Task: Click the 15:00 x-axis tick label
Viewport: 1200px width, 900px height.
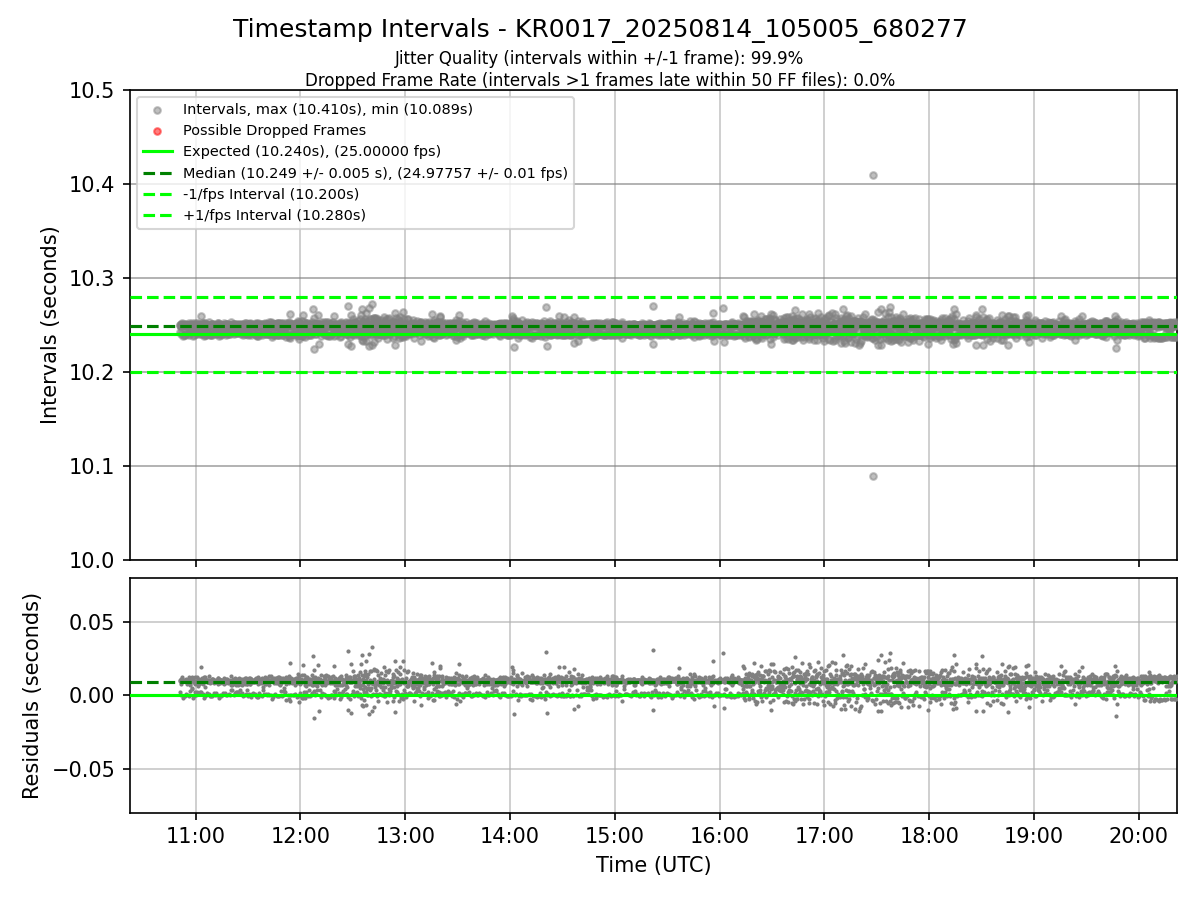Action: (615, 835)
